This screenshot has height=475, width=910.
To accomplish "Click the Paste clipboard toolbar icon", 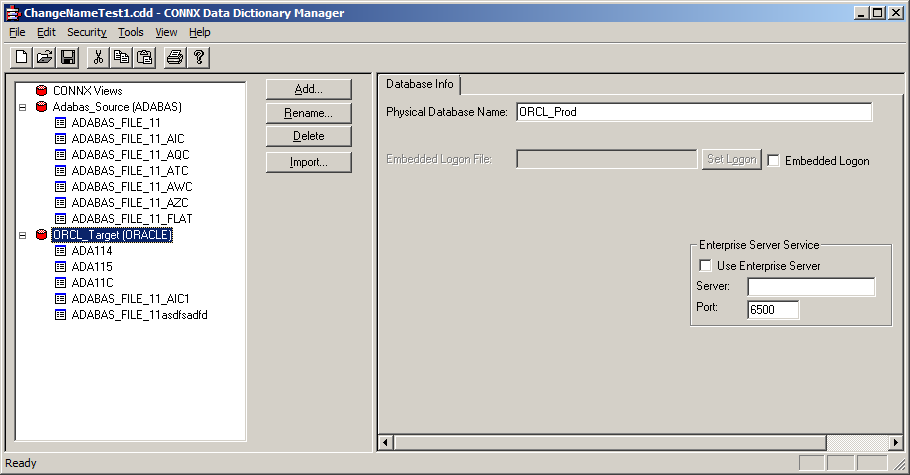I will pos(145,57).
